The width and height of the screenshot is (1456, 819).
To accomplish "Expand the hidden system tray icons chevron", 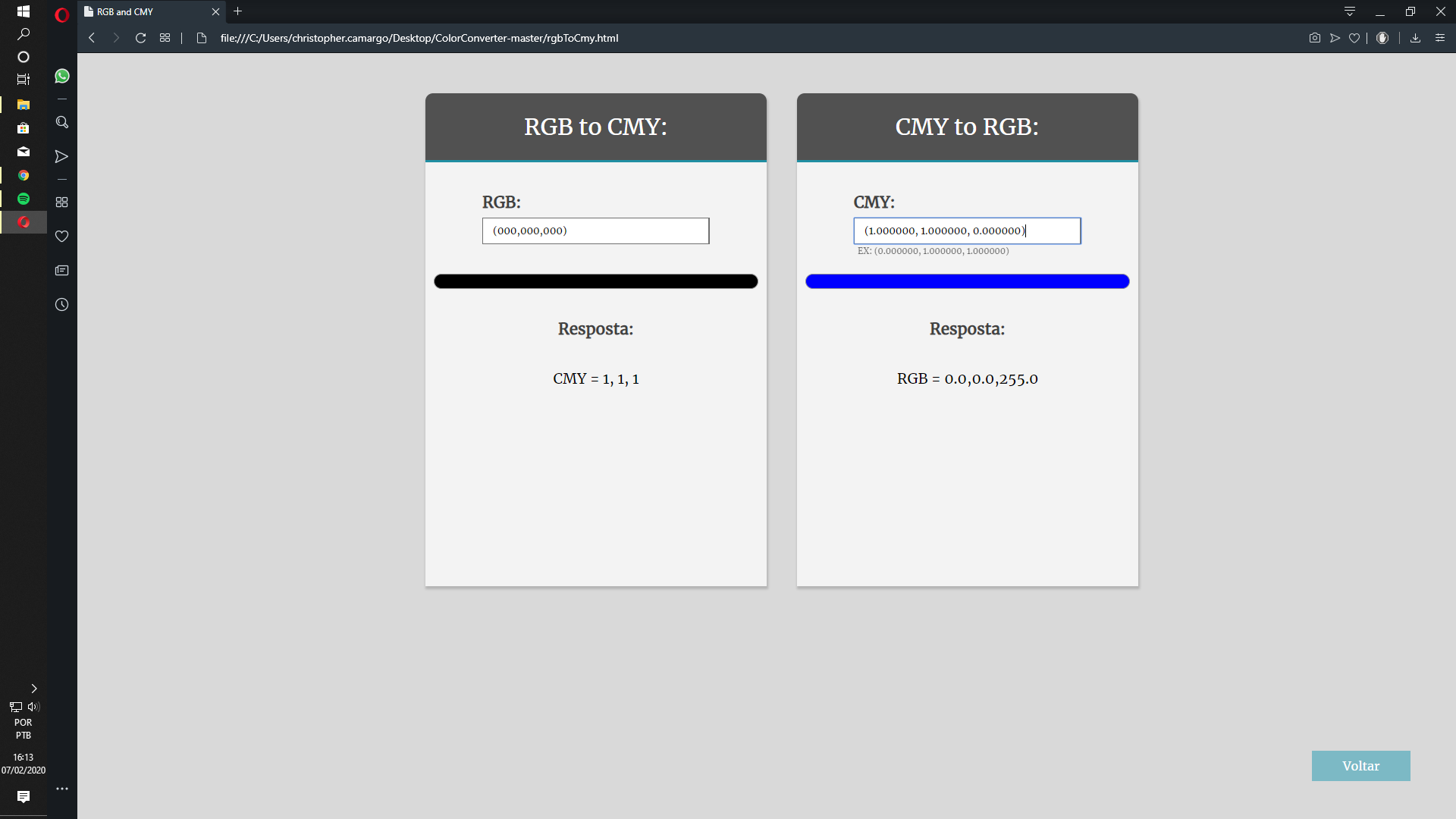I will 33,689.
